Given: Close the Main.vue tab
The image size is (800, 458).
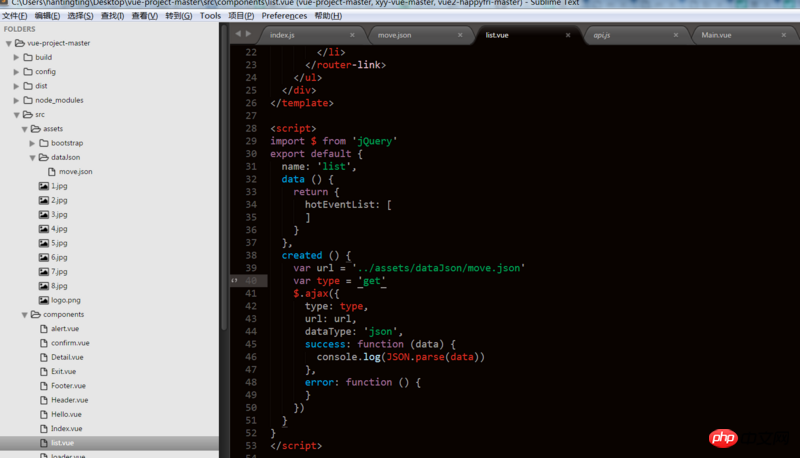Looking at the screenshot, I should click(784, 35).
